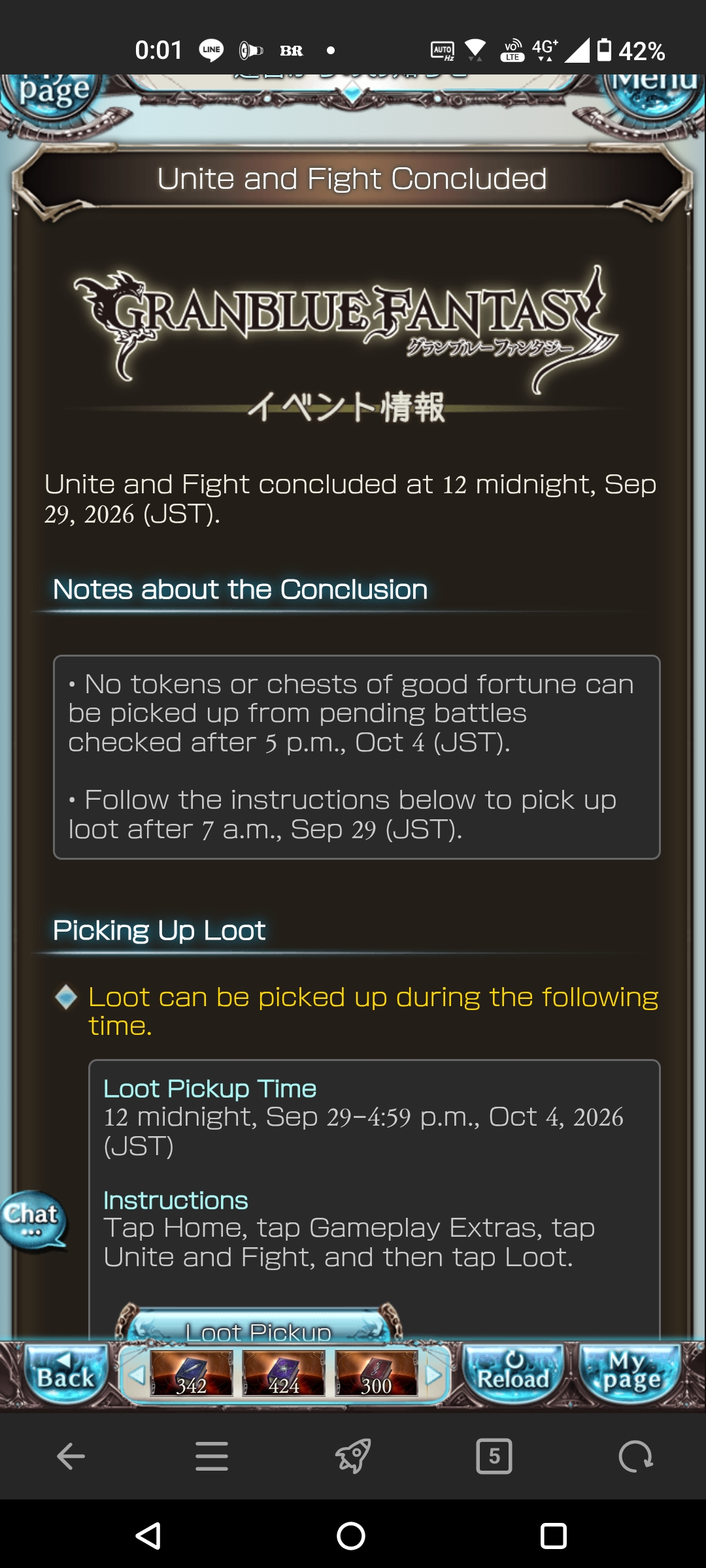
Task: Tap the Android back triangle button
Action: (148, 1535)
